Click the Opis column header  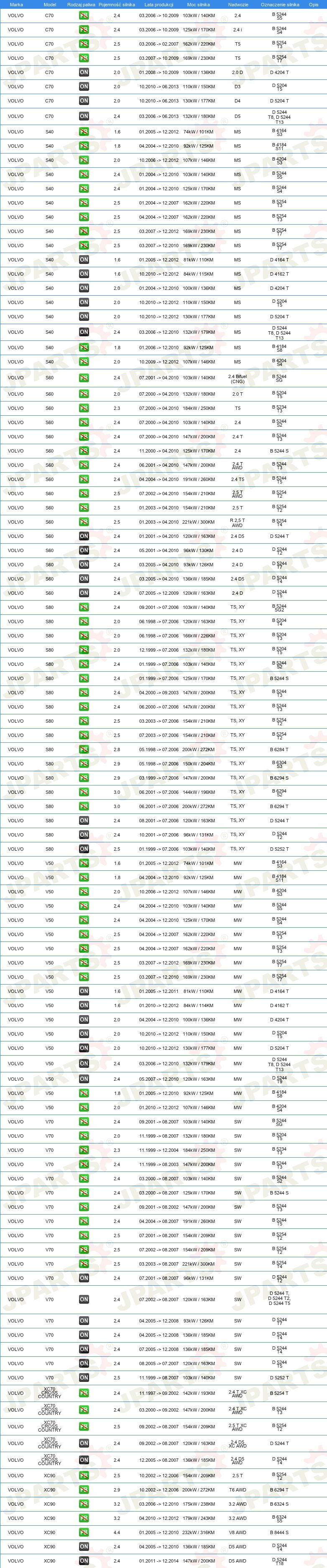point(313,4)
